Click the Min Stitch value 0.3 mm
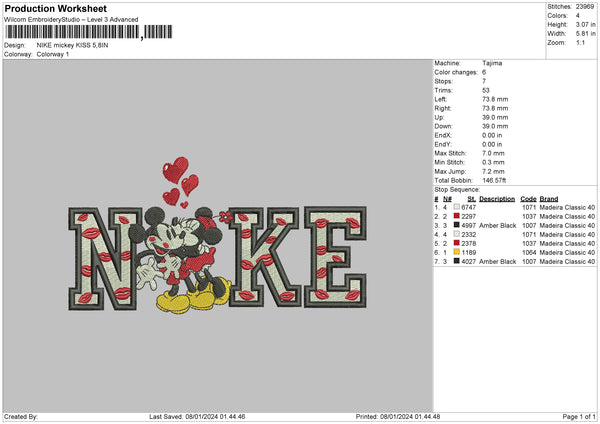 (x=493, y=162)
